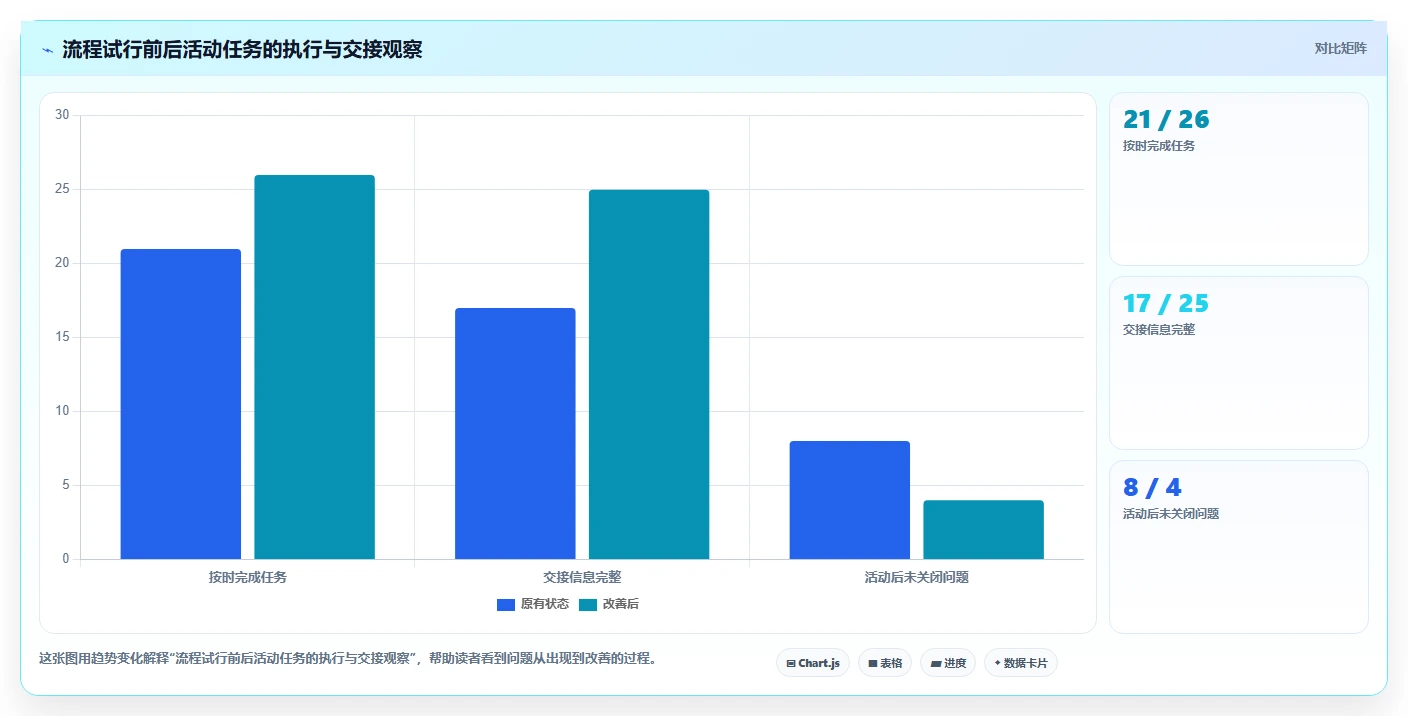
Task: Click the description text below the chart
Action: (x=348, y=659)
